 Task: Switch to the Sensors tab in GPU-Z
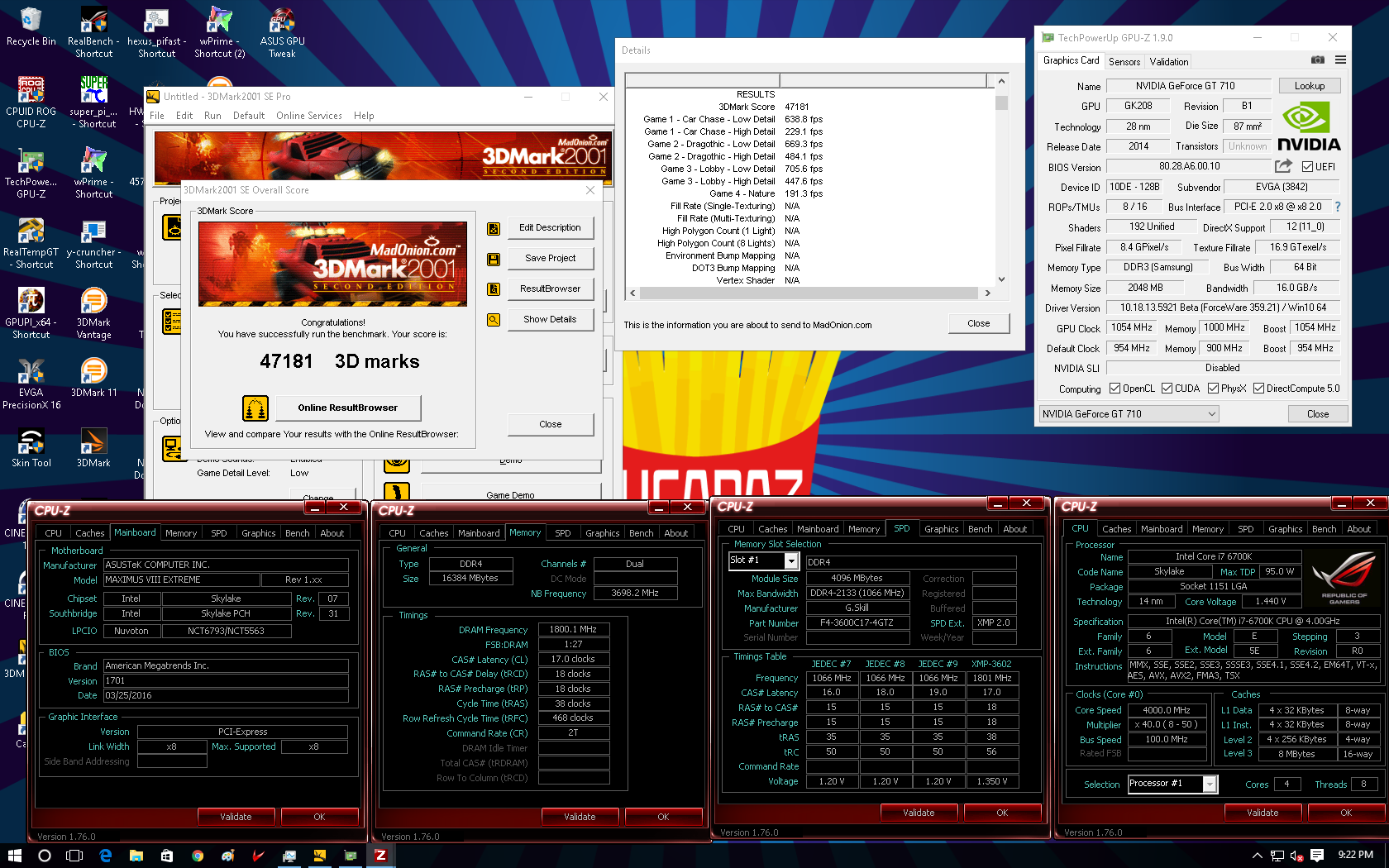pyautogui.click(x=1124, y=62)
